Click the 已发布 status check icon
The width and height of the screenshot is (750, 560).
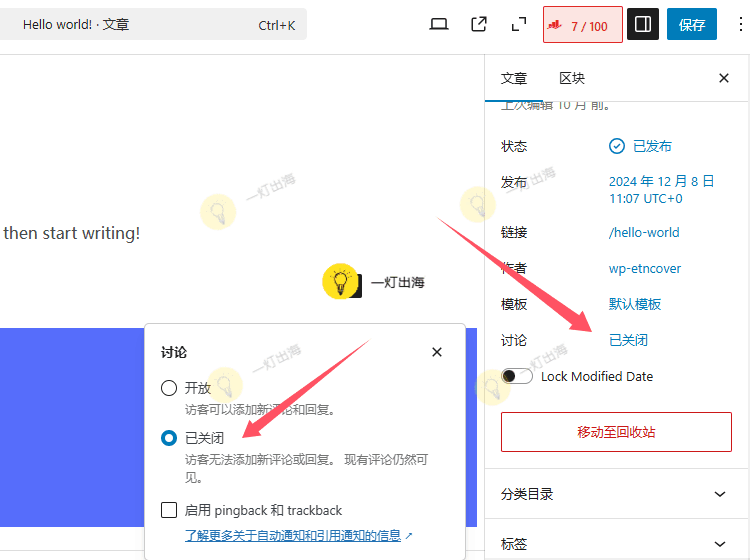(617, 146)
